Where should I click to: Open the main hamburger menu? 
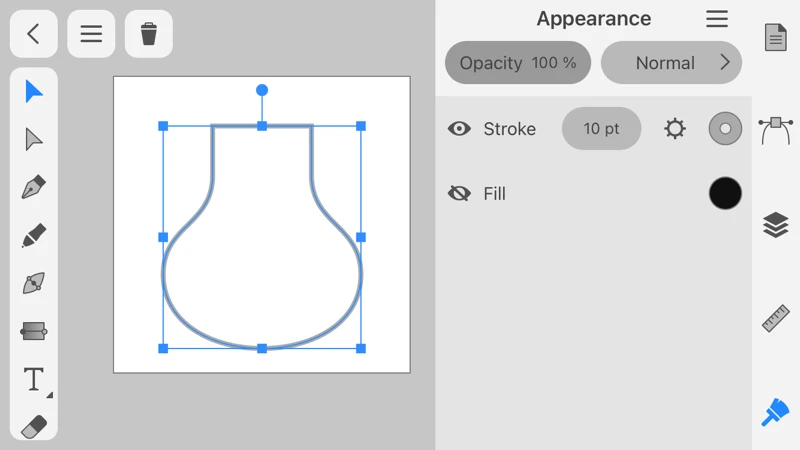[x=91, y=34]
